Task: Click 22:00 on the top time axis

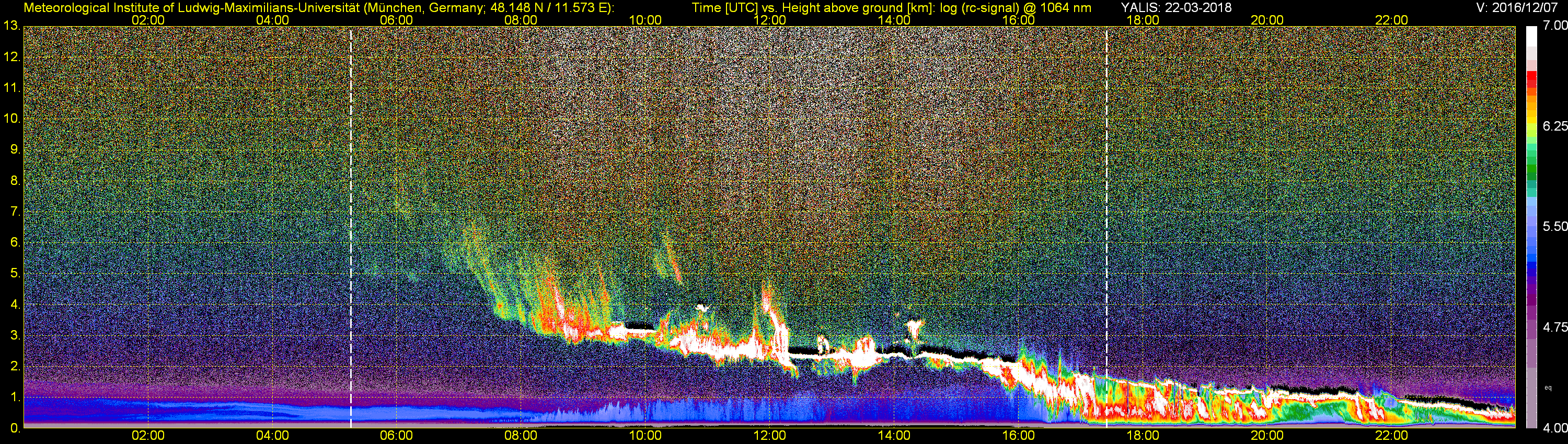Action: click(1391, 20)
